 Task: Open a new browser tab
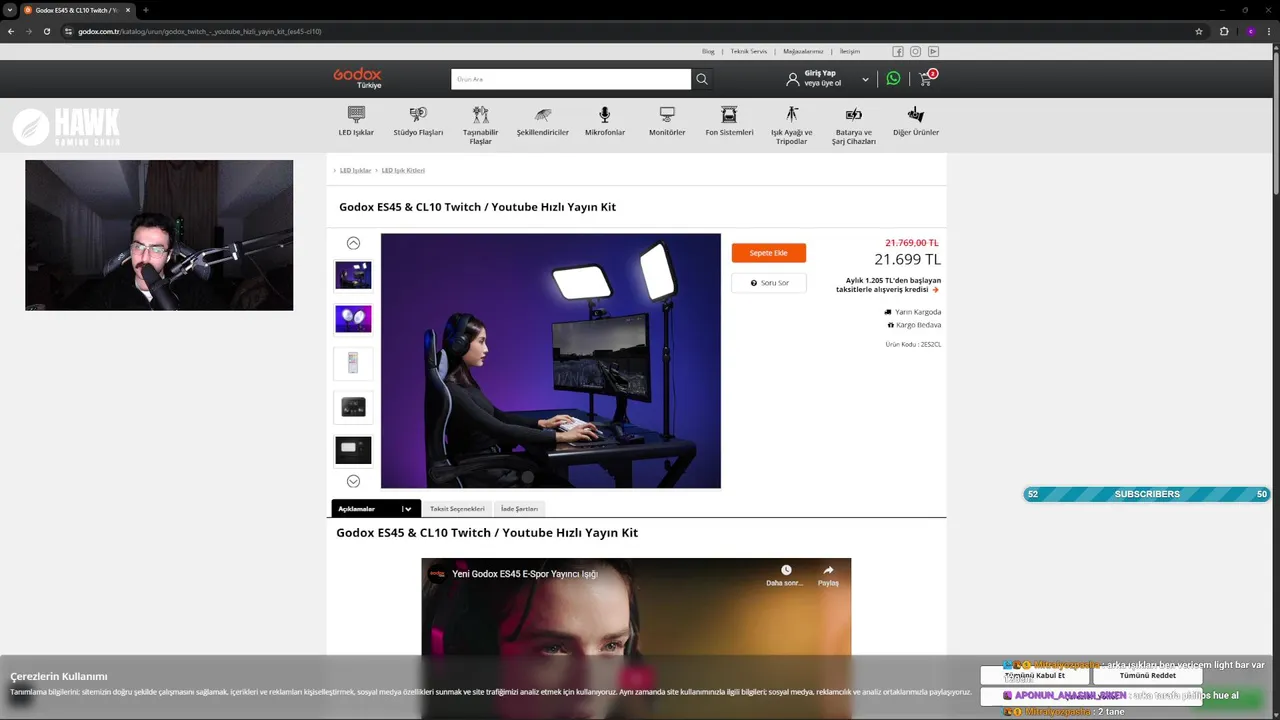click(146, 10)
